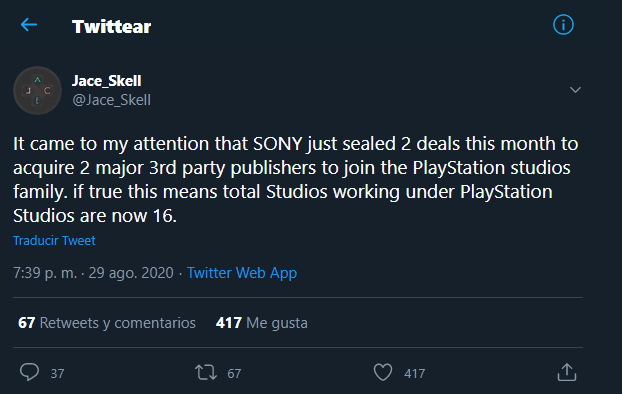The image size is (622, 394).
Task: Select the like count 417 beside heart
Action: [x=415, y=373]
